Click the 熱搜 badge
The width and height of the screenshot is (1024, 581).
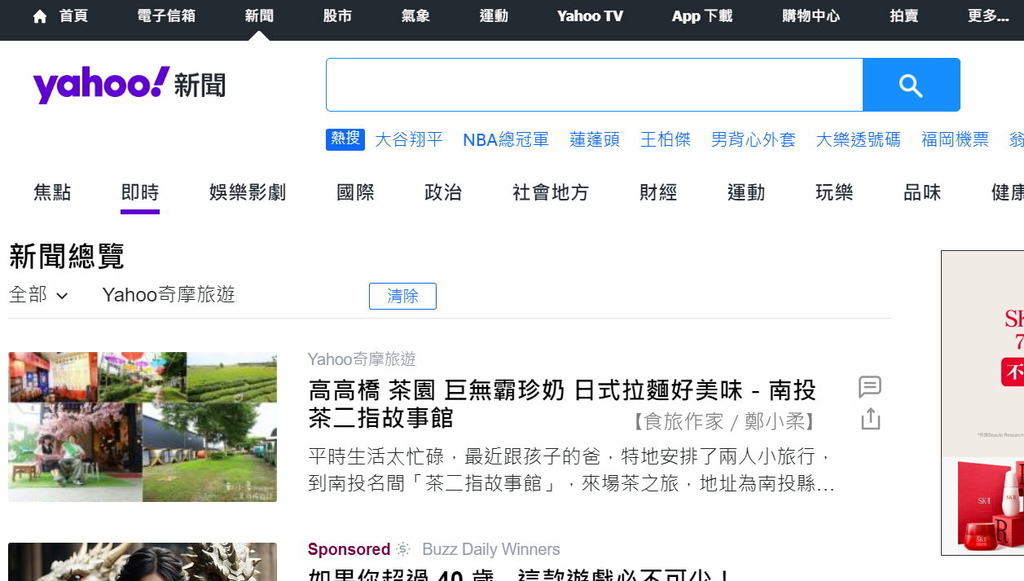345,139
